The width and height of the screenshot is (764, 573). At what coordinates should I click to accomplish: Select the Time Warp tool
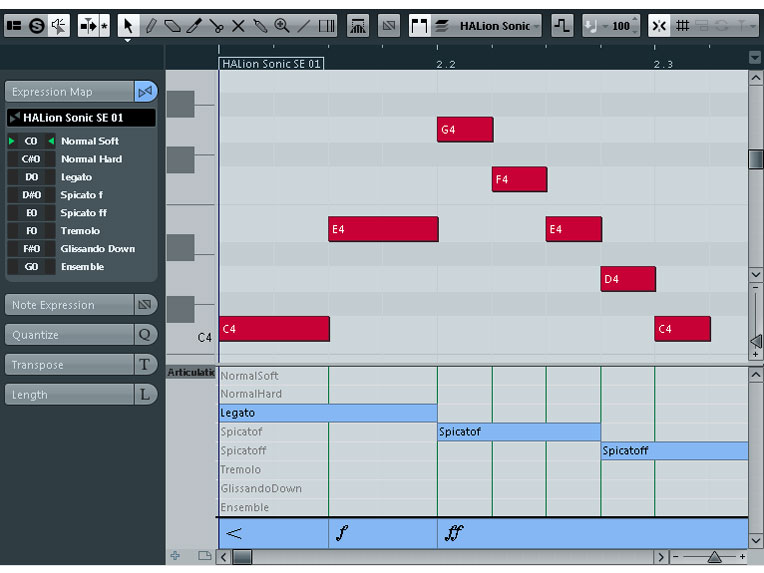(x=326, y=25)
